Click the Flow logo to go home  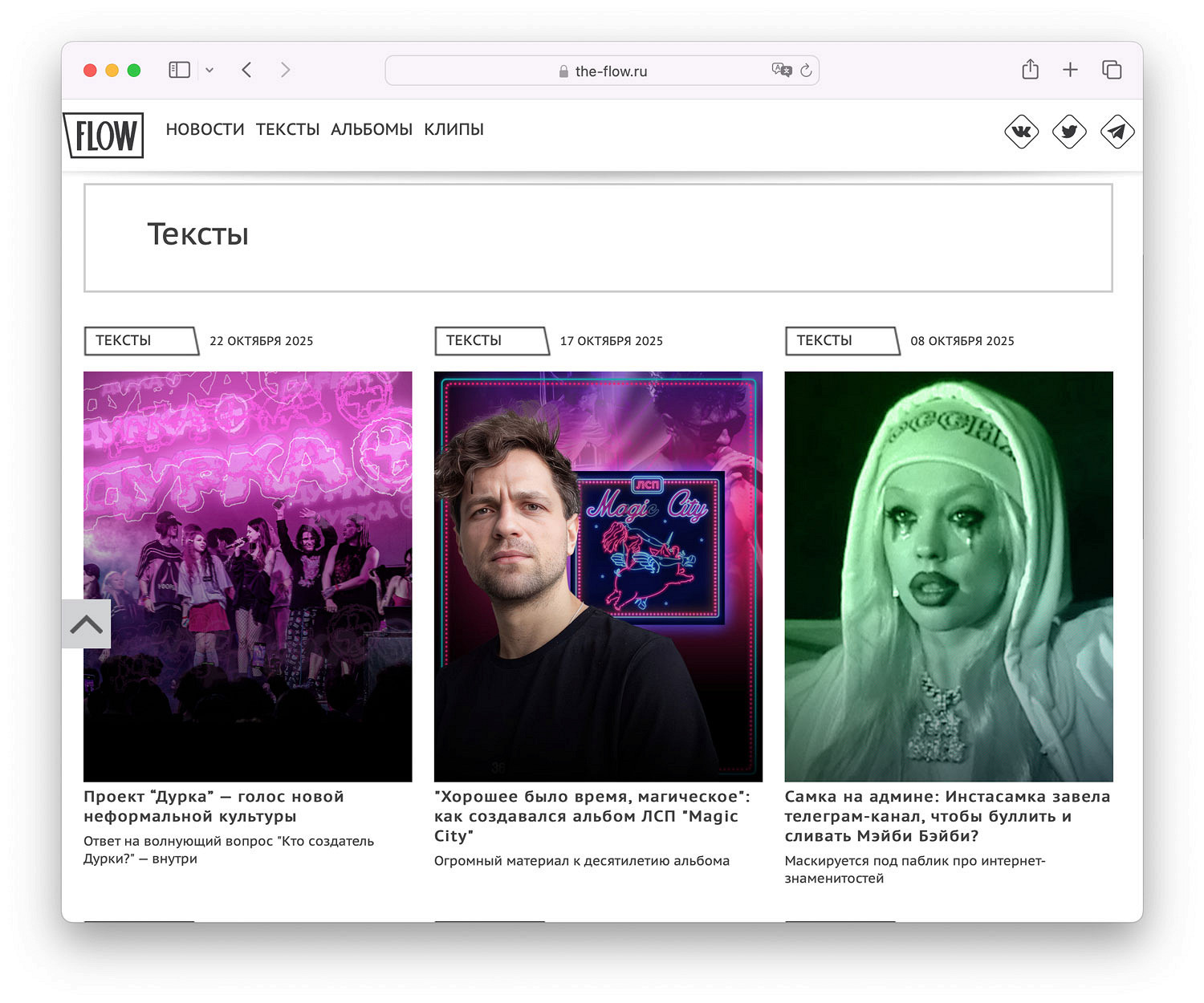point(104,135)
